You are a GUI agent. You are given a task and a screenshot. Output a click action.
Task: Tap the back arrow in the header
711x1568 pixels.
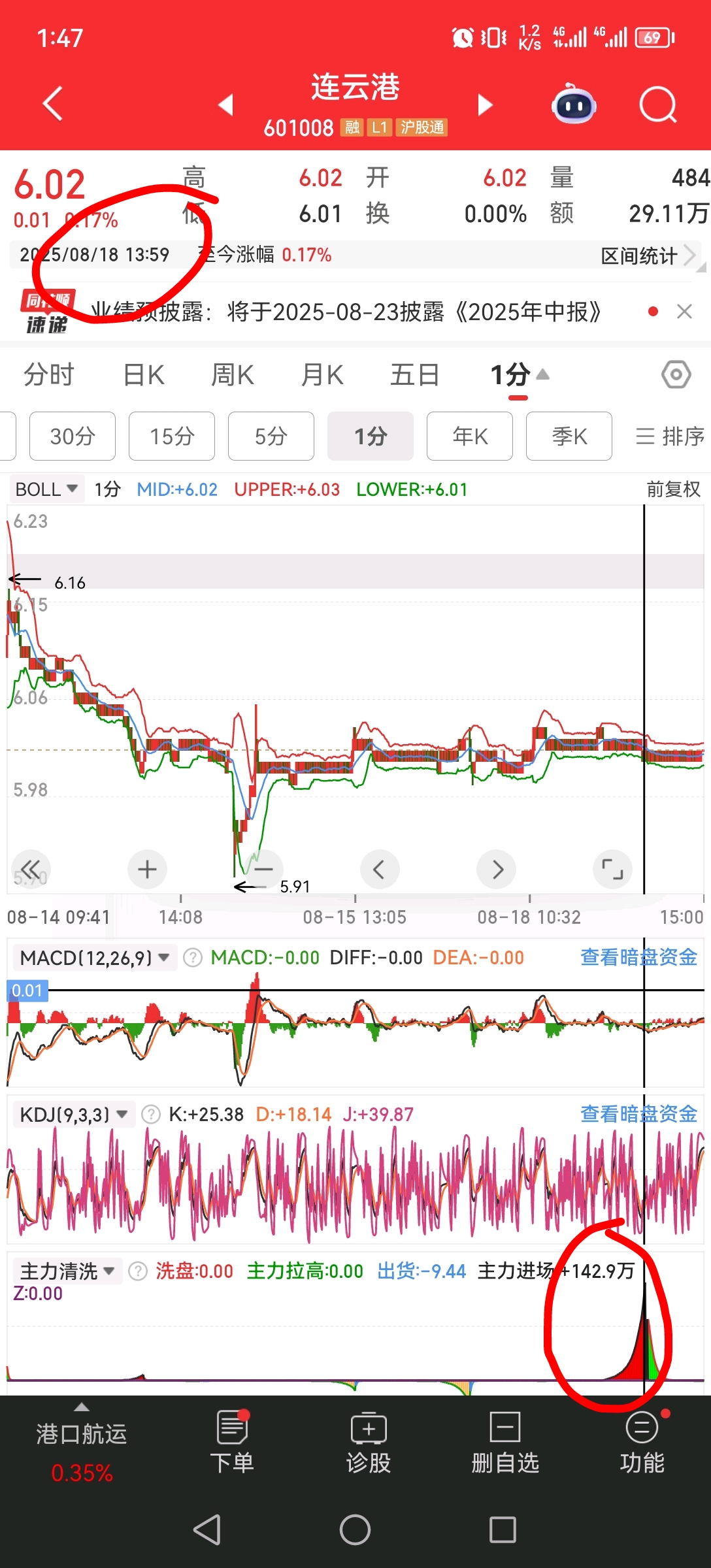52,103
